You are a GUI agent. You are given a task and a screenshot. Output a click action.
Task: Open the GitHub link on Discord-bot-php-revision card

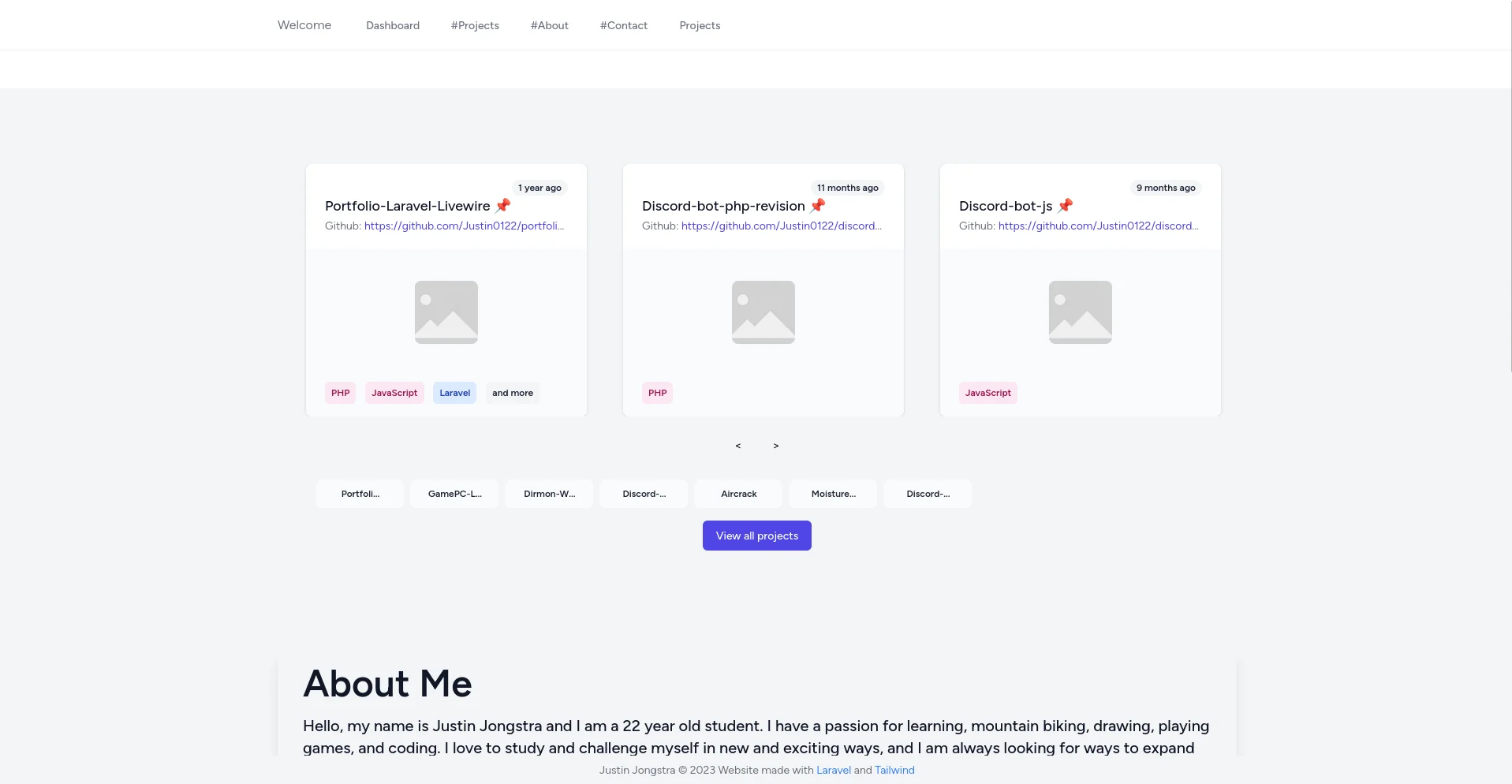[781, 226]
